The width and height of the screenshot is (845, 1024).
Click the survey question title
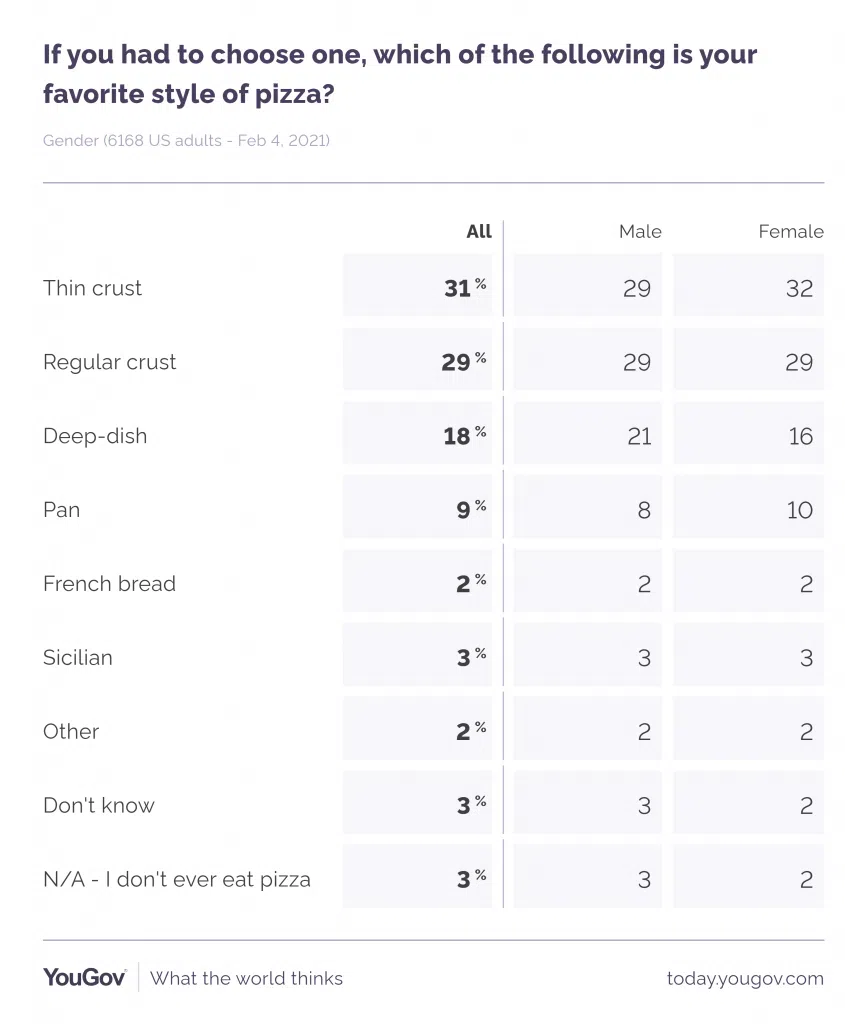[400, 74]
